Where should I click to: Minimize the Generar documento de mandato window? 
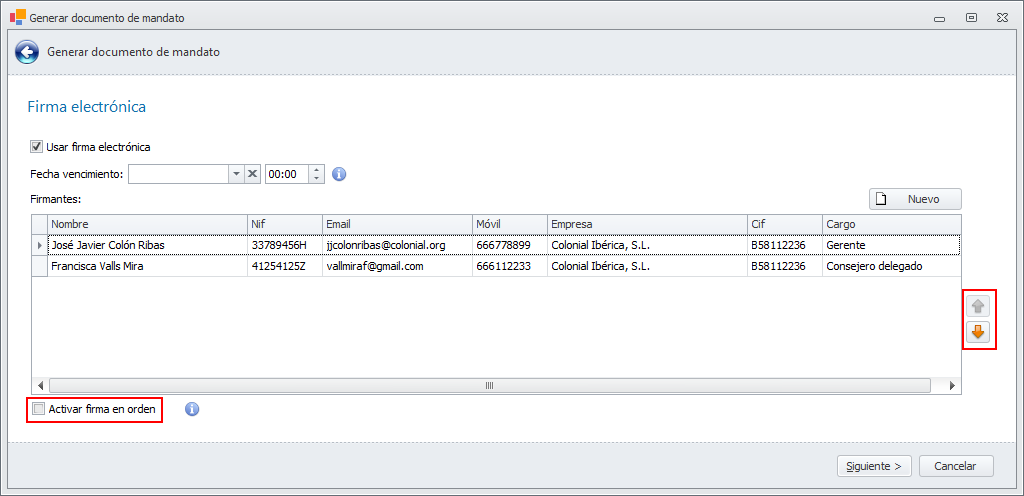point(940,18)
